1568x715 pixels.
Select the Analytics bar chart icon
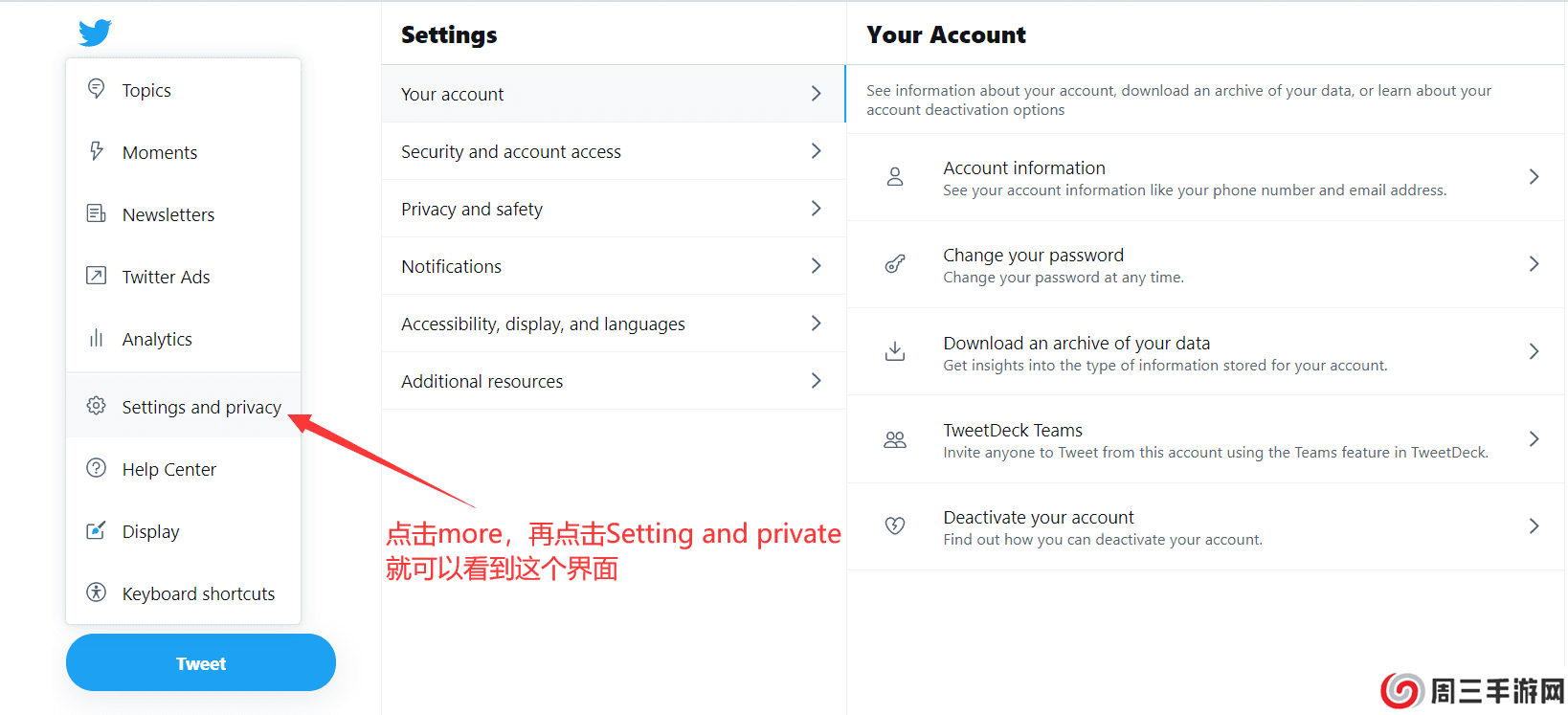coord(96,338)
